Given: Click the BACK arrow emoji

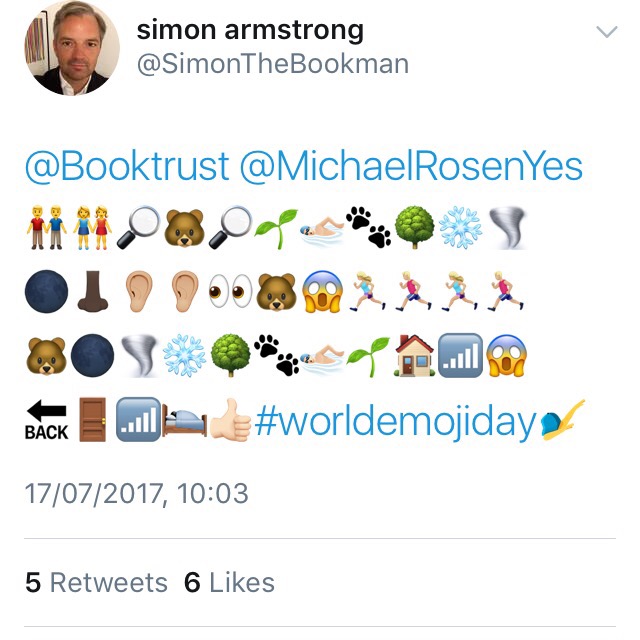Looking at the screenshot, I should (46, 420).
